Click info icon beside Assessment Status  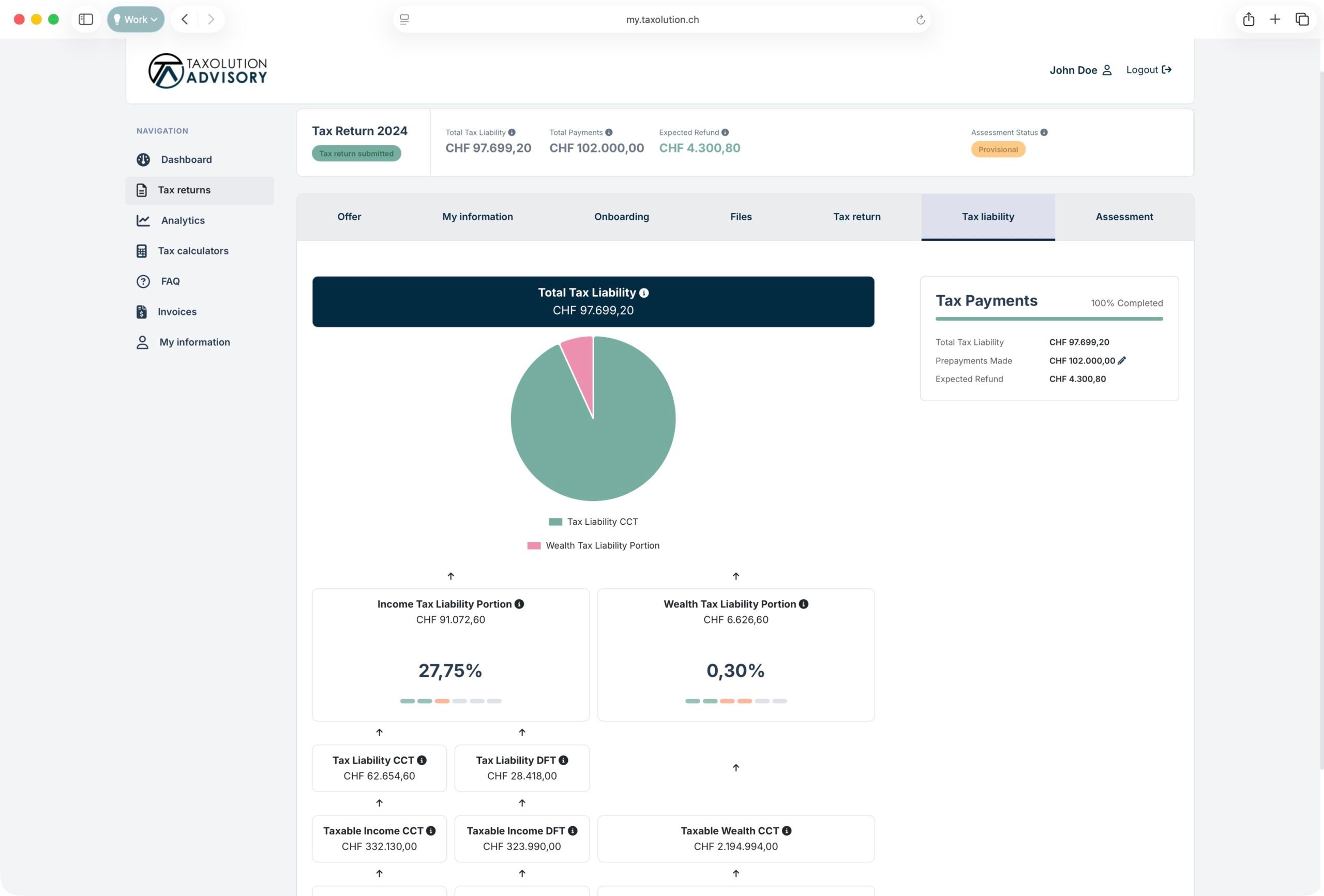point(1044,132)
